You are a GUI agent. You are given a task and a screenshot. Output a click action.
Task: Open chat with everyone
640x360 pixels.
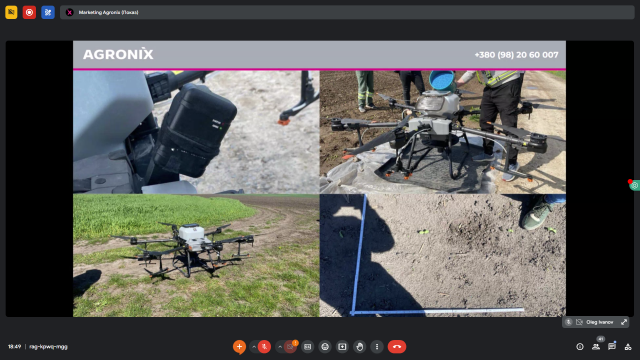pos(612,347)
